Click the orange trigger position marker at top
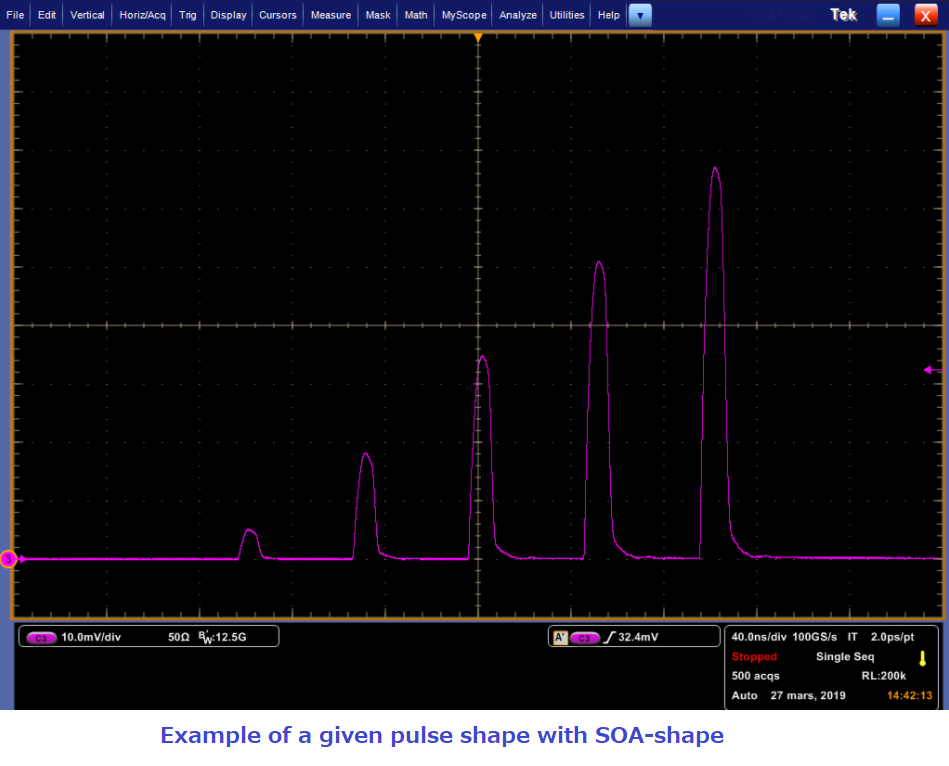The width and height of the screenshot is (949, 766). click(478, 38)
